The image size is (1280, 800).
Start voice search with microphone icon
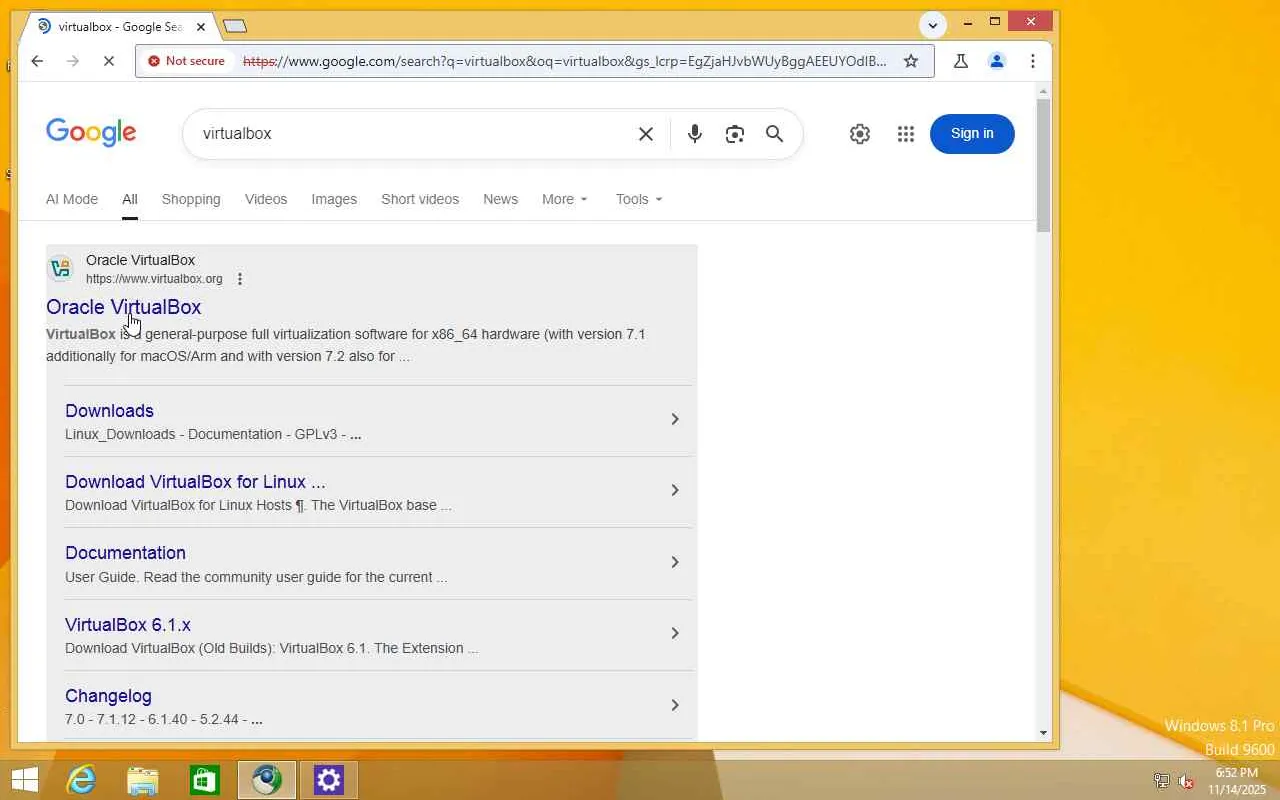click(695, 134)
